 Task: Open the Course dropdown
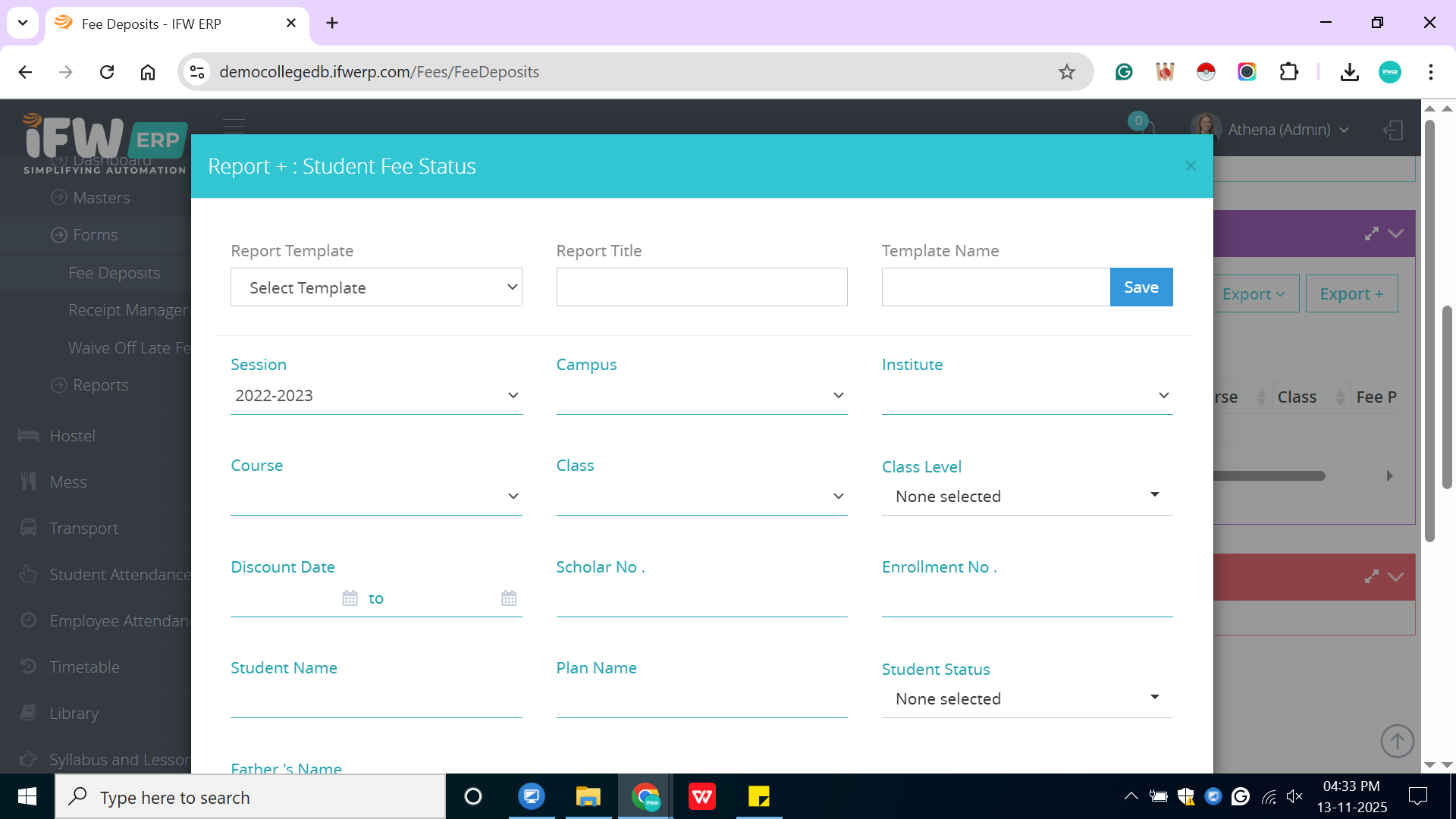(376, 497)
